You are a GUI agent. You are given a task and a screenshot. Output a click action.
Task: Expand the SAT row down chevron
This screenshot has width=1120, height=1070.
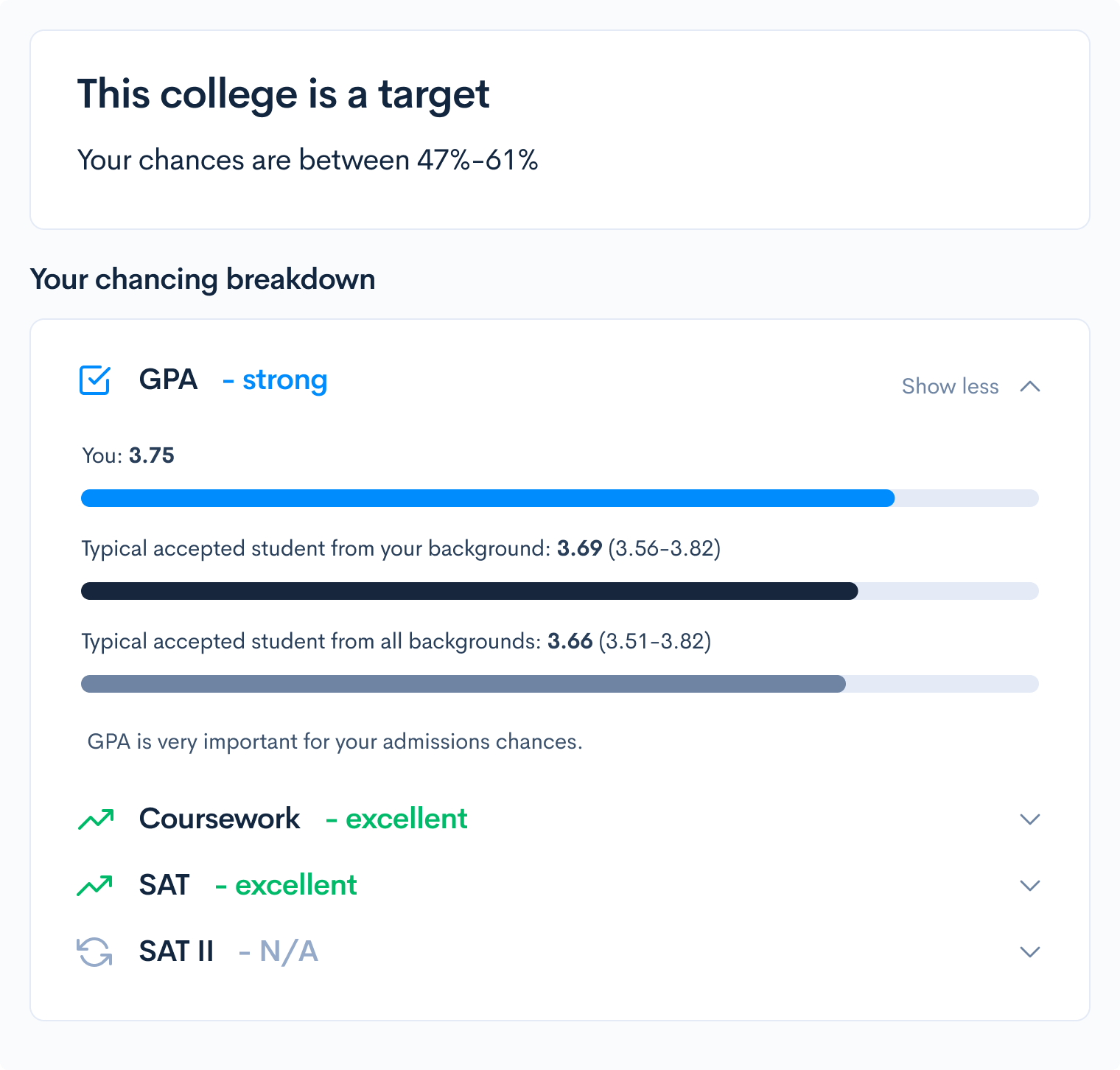coord(1029,885)
